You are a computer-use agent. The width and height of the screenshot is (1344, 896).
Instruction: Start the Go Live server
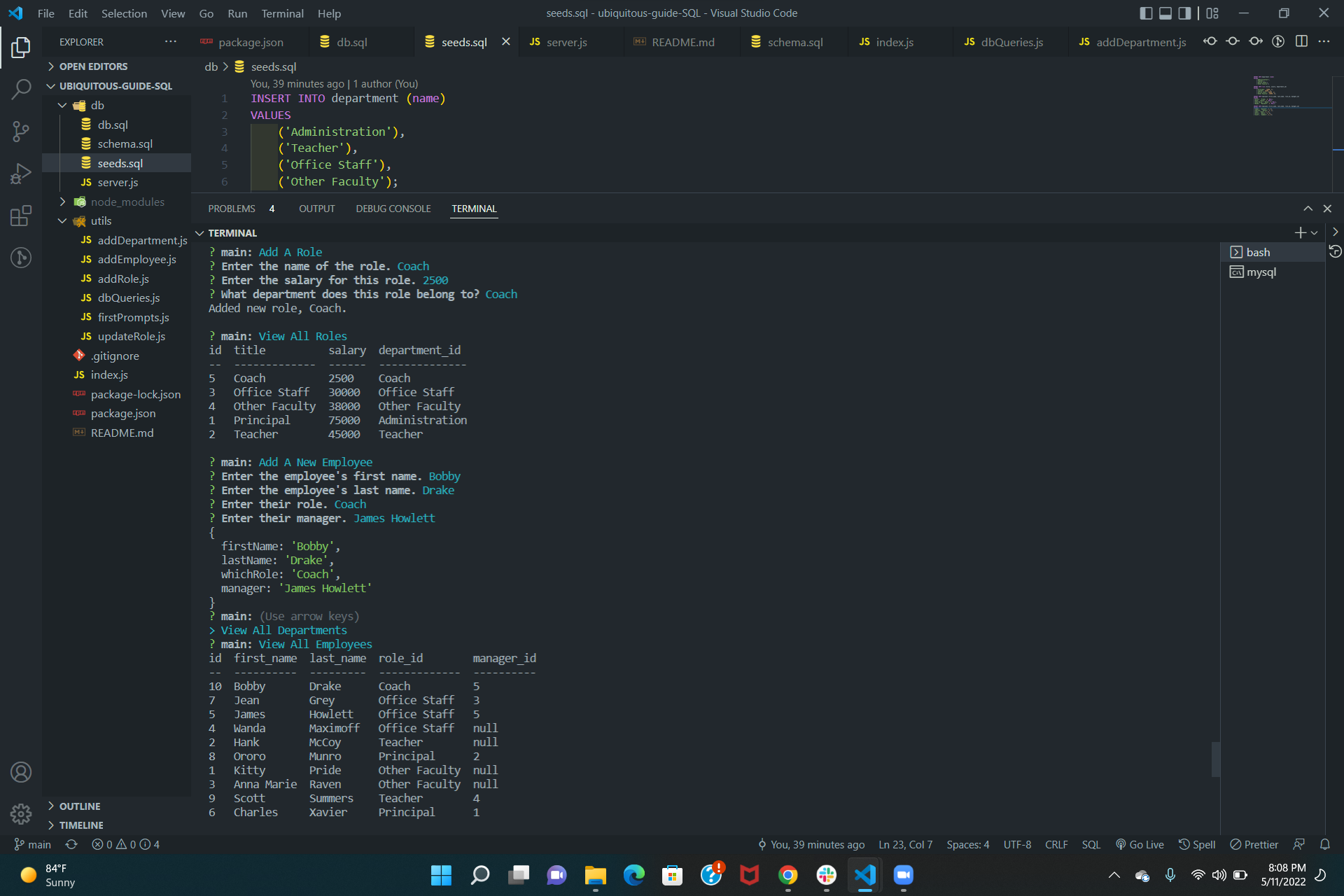pyautogui.click(x=1140, y=844)
